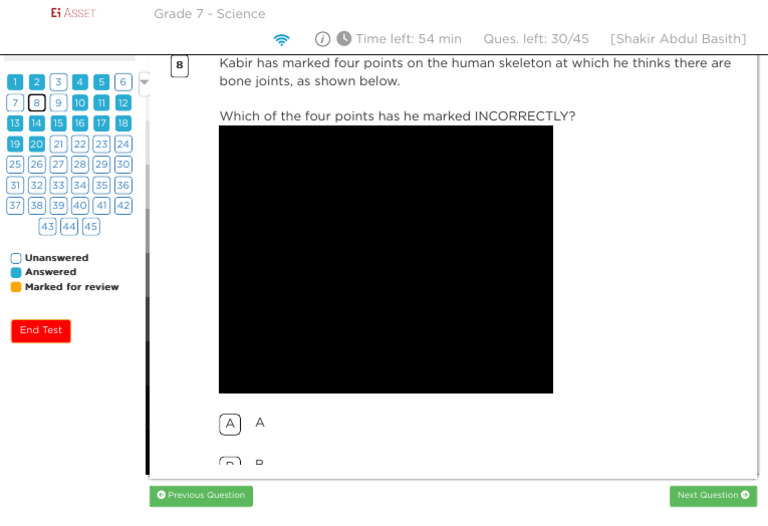This screenshot has height=526, width=768.
Task: Click the red End Test button
Action: tap(41, 331)
